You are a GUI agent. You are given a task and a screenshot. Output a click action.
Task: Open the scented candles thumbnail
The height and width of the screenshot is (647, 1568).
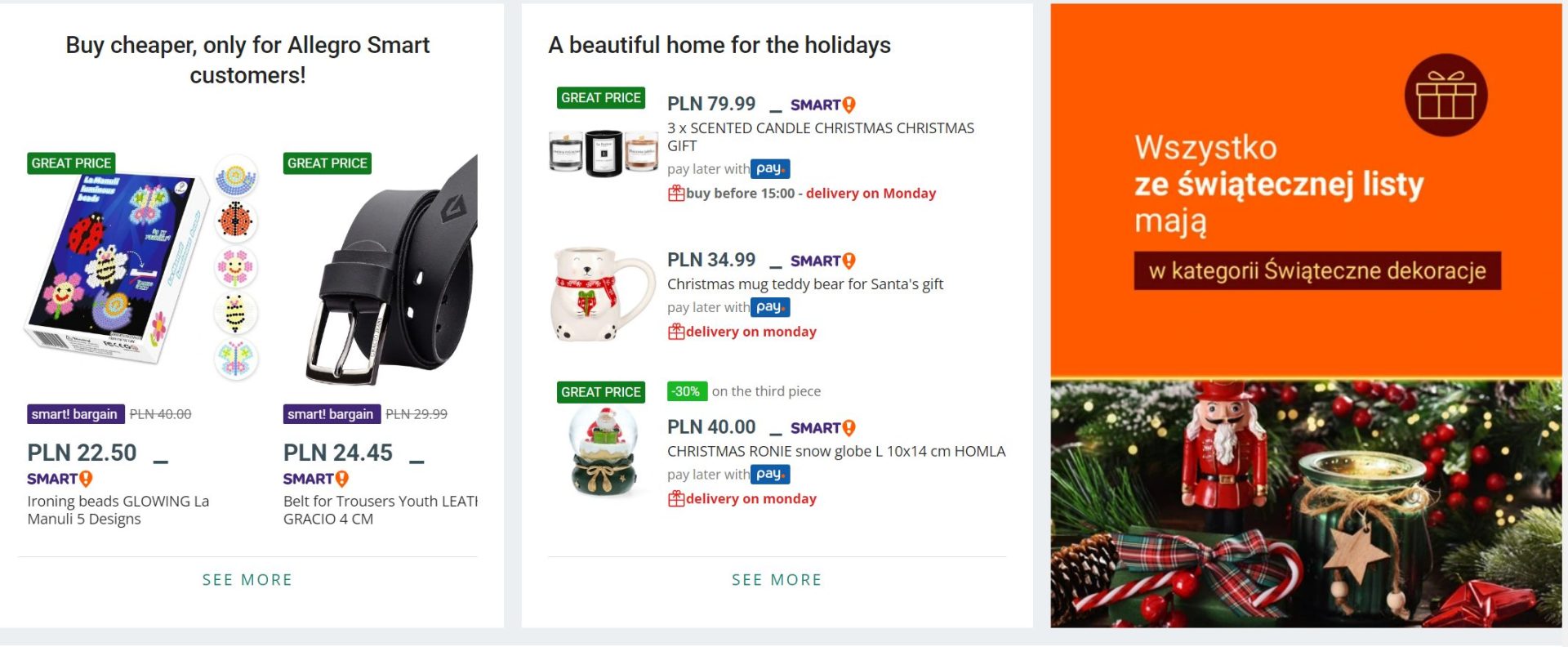tap(603, 153)
